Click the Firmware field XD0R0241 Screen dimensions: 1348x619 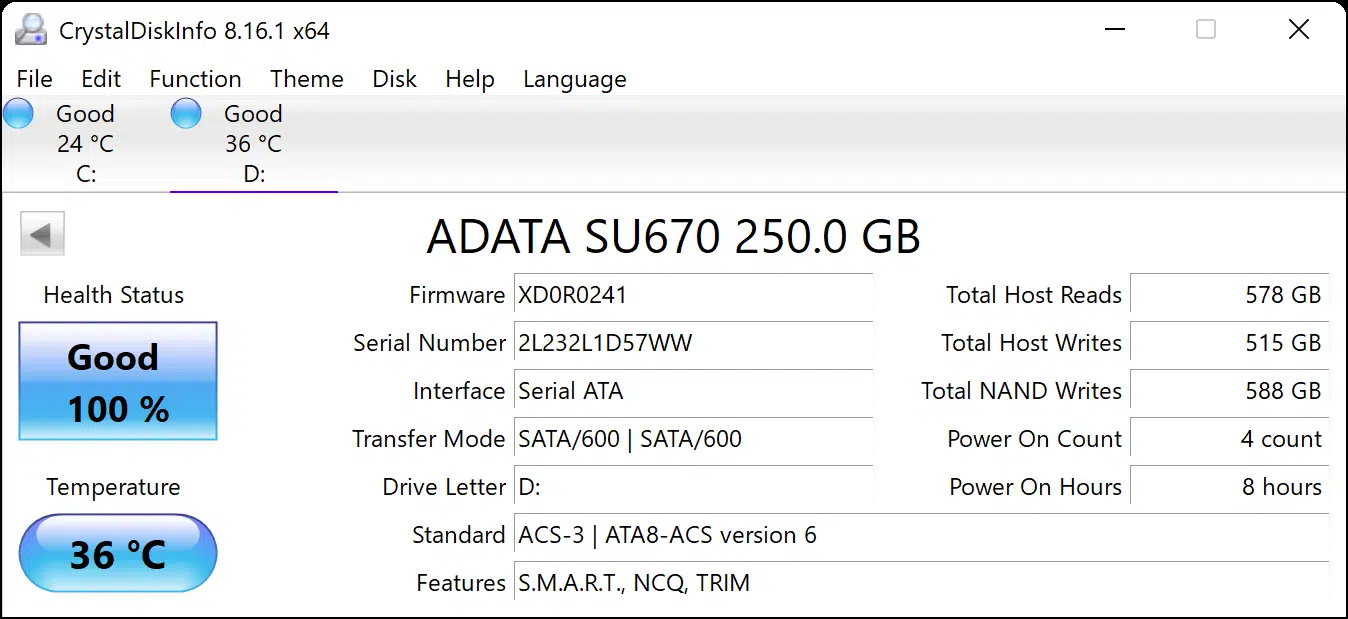tap(693, 295)
